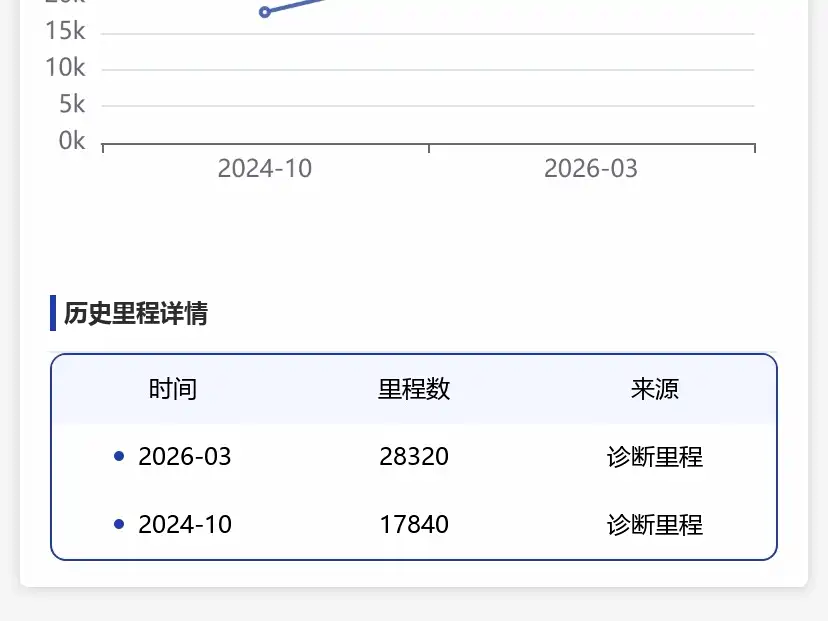The image size is (828, 621).
Task: Click the 5k y-axis label
Action: tap(72, 104)
